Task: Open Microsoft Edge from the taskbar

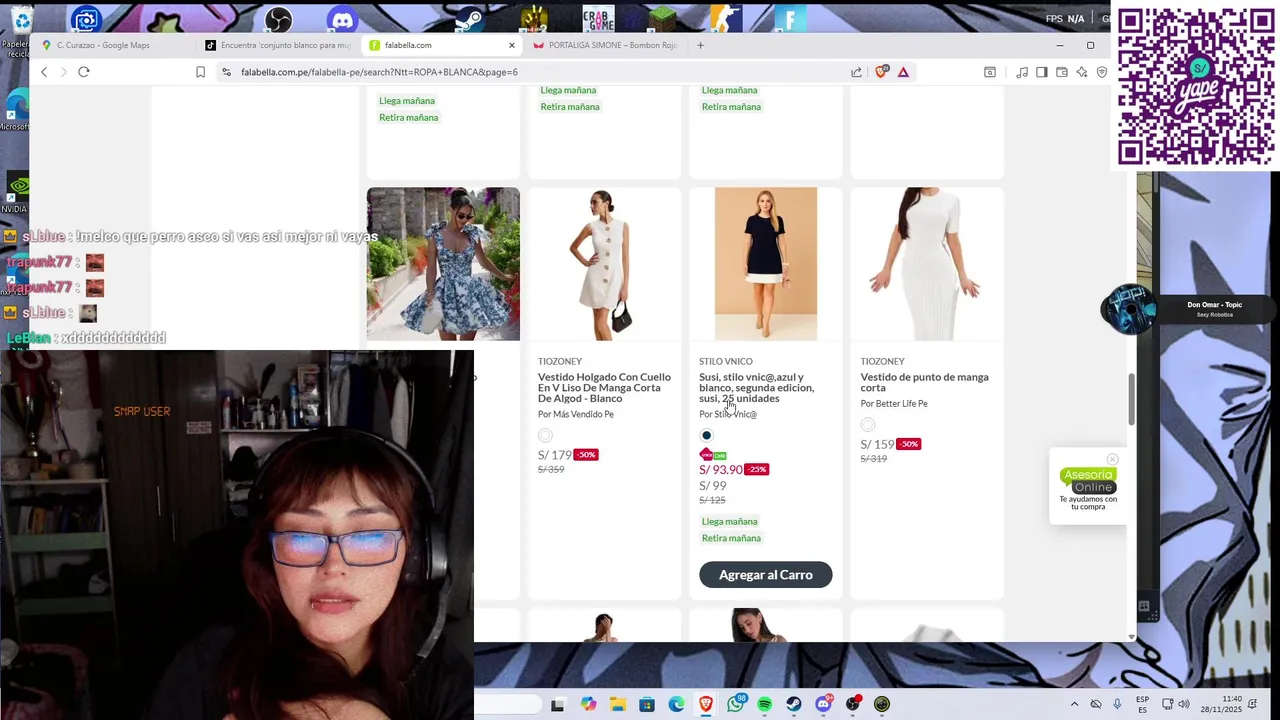Action: [x=677, y=704]
